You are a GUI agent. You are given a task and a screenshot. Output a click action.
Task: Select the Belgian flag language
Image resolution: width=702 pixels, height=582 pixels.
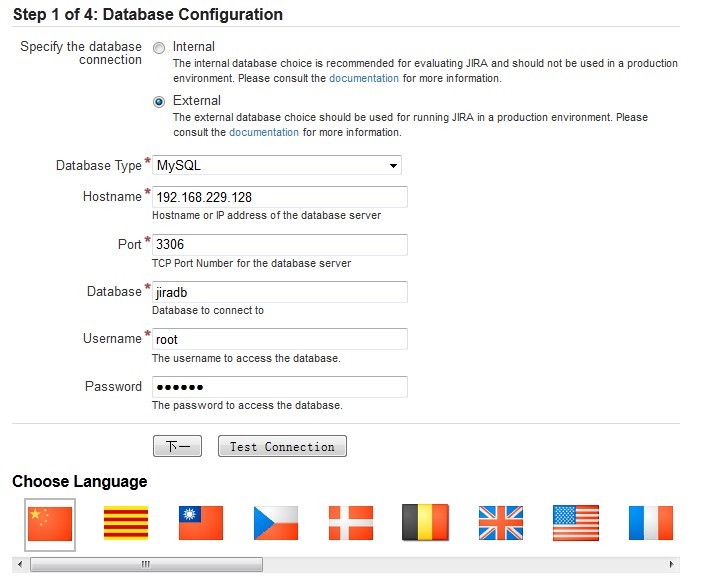[x=425, y=523]
